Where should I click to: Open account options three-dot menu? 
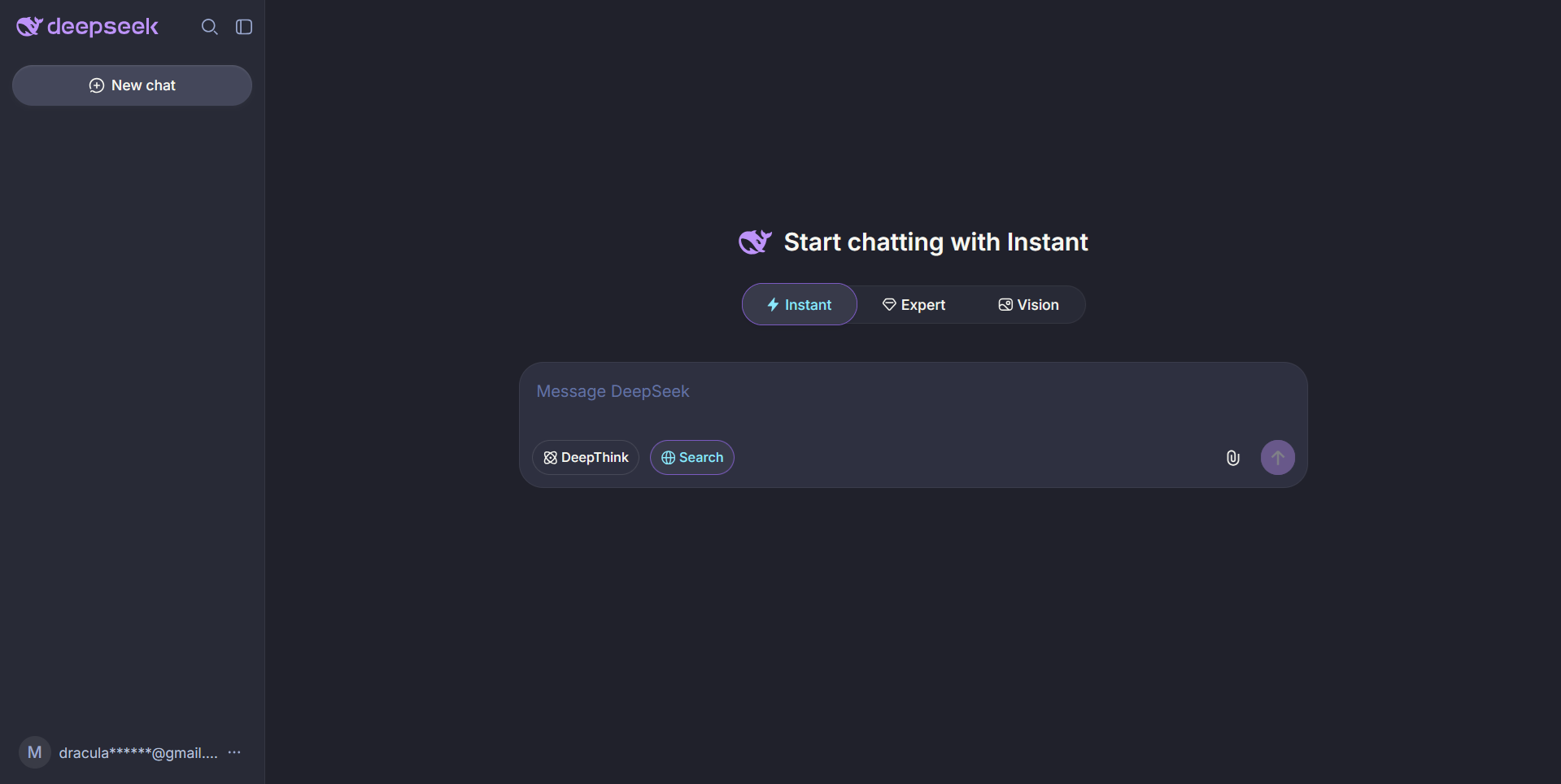pyautogui.click(x=234, y=753)
